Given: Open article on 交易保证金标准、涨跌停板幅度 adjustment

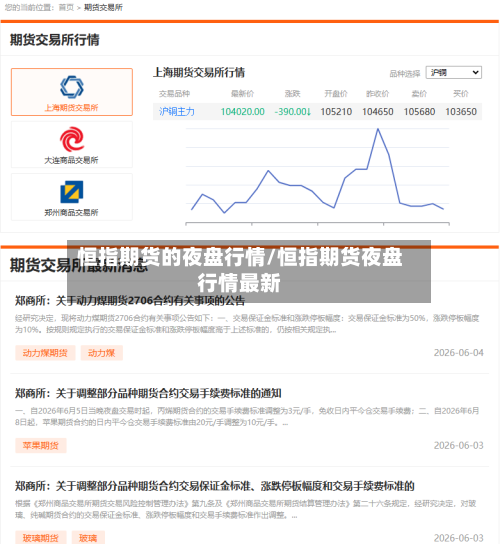Looking at the screenshot, I should coord(215,486).
